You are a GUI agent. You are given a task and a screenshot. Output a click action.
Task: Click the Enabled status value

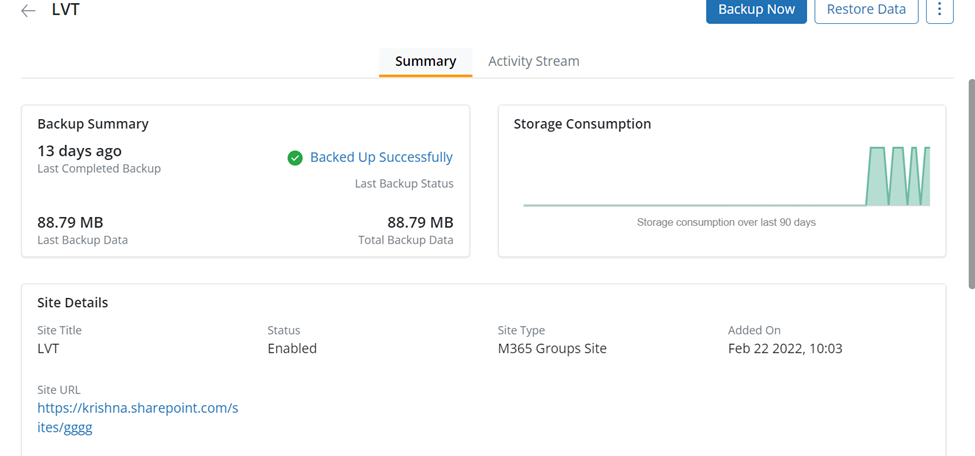(x=292, y=349)
